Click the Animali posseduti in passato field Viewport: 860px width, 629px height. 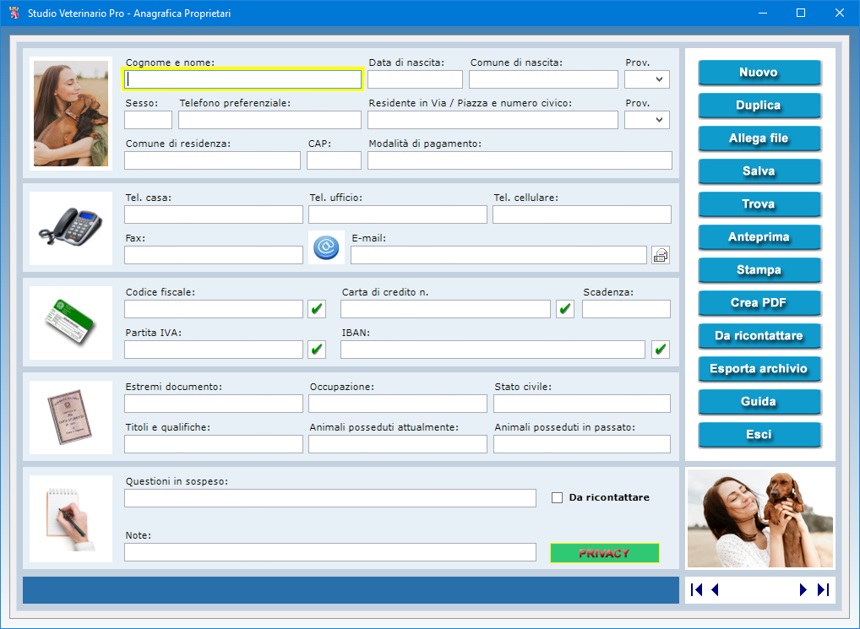(x=582, y=444)
